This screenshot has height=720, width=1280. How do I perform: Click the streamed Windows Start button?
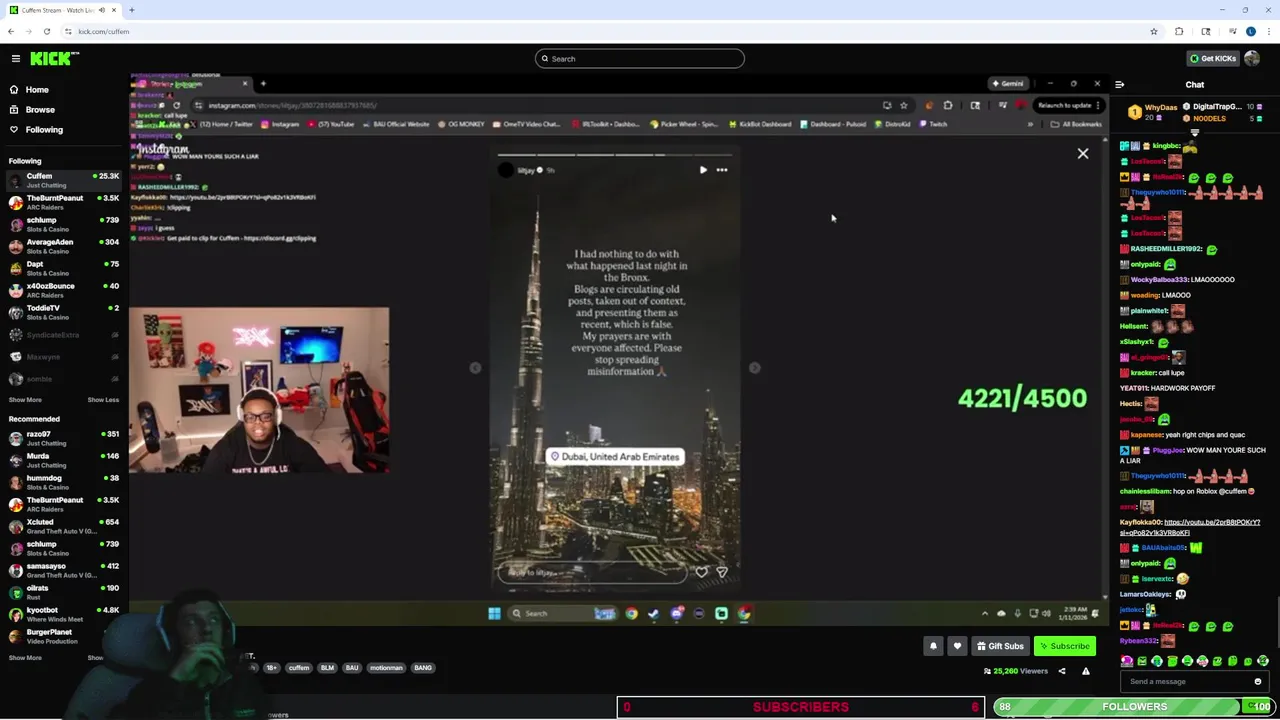coord(494,614)
